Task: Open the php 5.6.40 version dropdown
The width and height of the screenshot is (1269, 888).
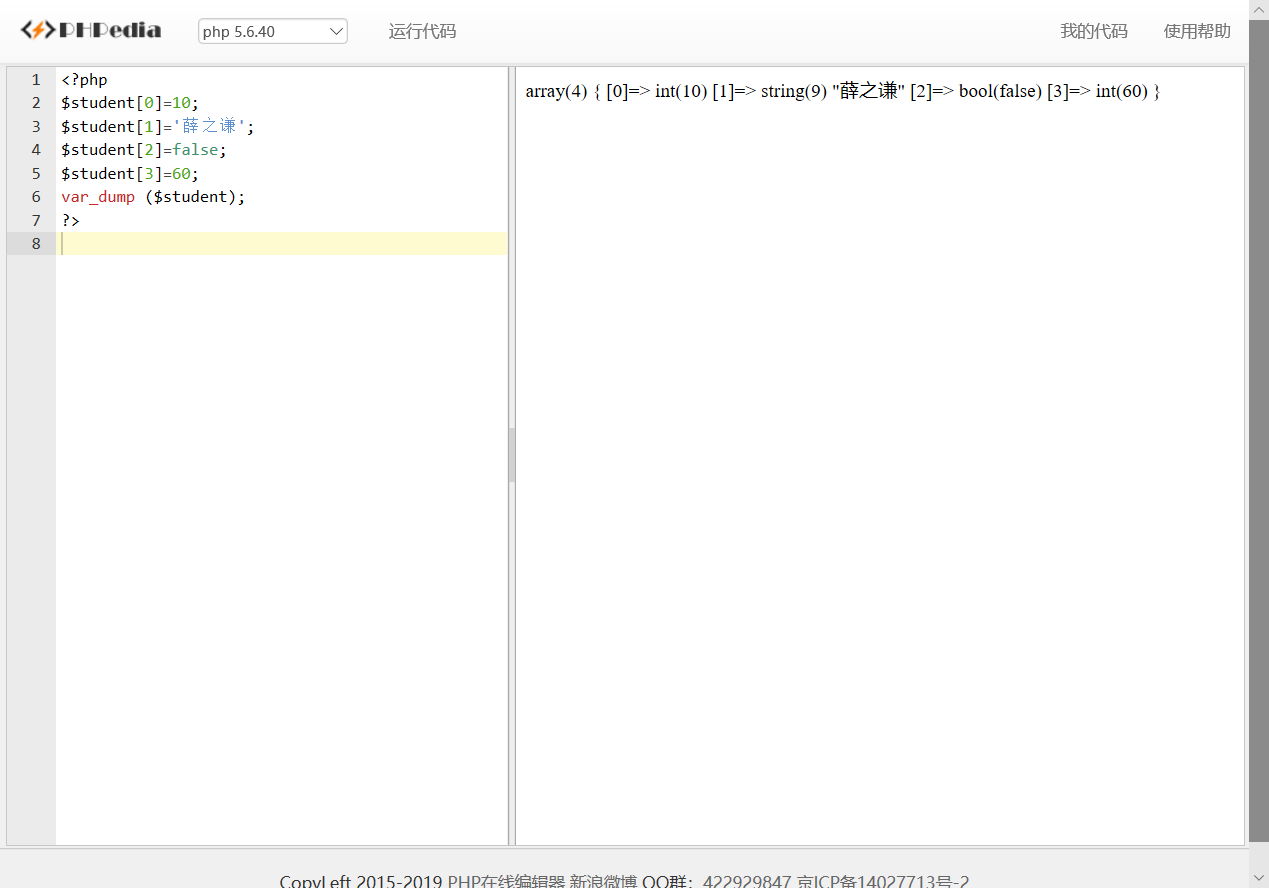Action: [x=273, y=31]
